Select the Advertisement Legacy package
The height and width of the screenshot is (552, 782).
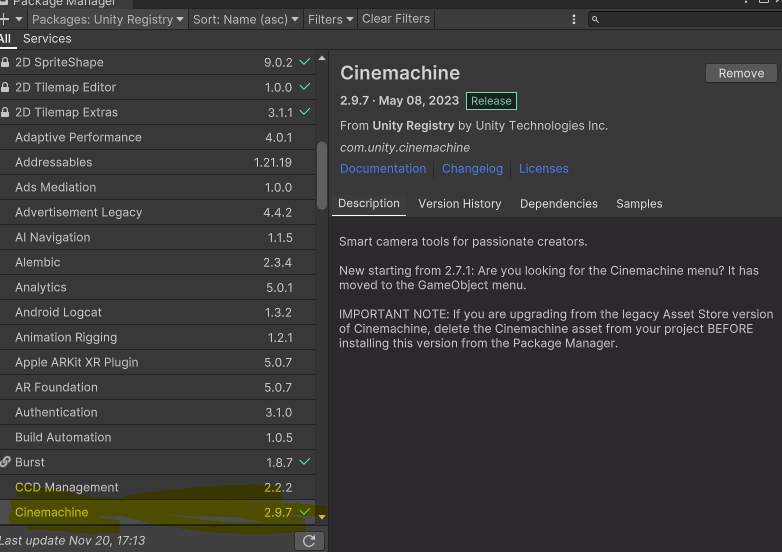pyautogui.click(x=158, y=212)
